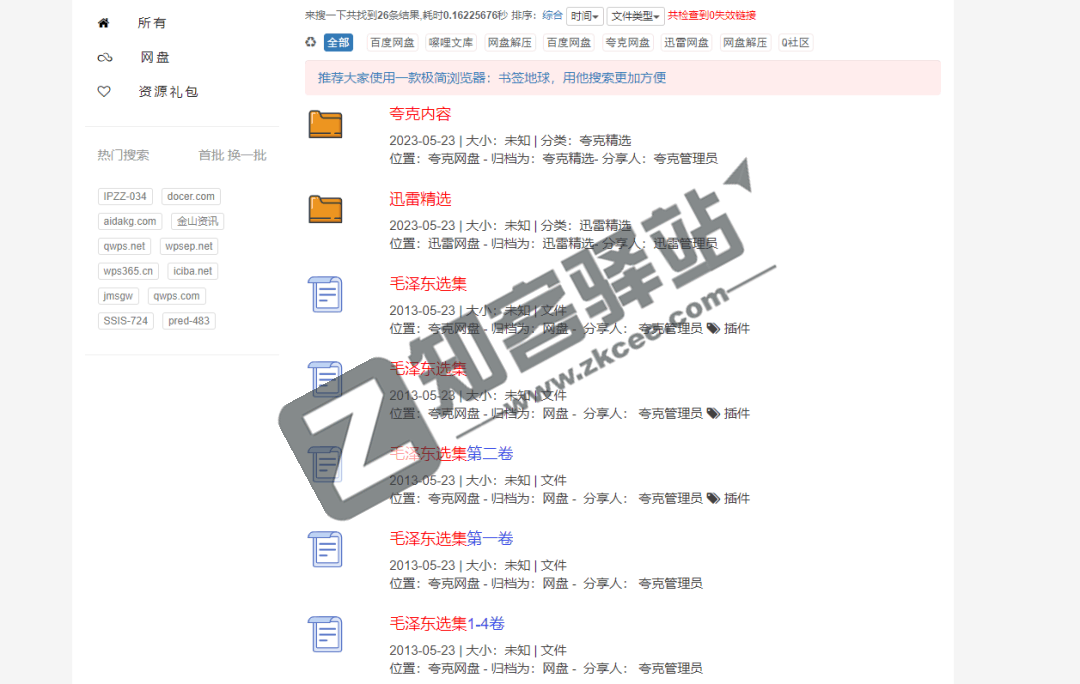The width and height of the screenshot is (1080, 684).
Task: Sort results by 综合
Action: pyautogui.click(x=552, y=16)
